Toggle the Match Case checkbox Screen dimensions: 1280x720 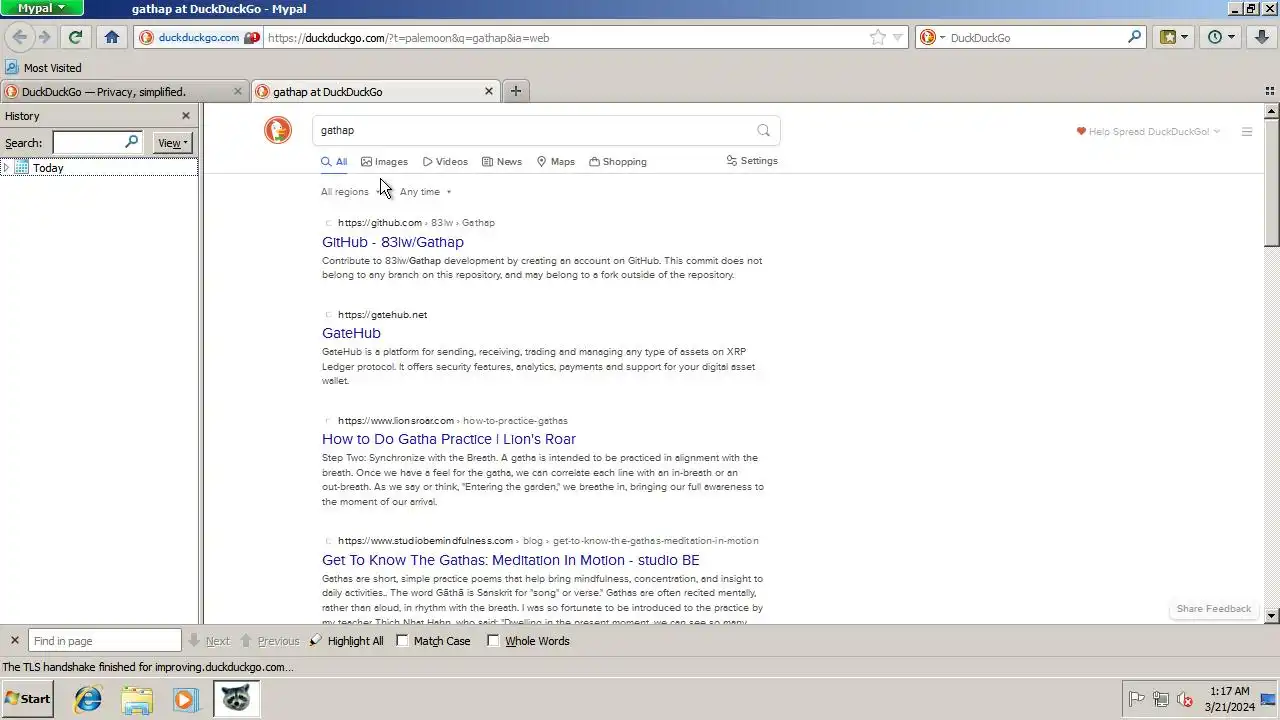(403, 641)
